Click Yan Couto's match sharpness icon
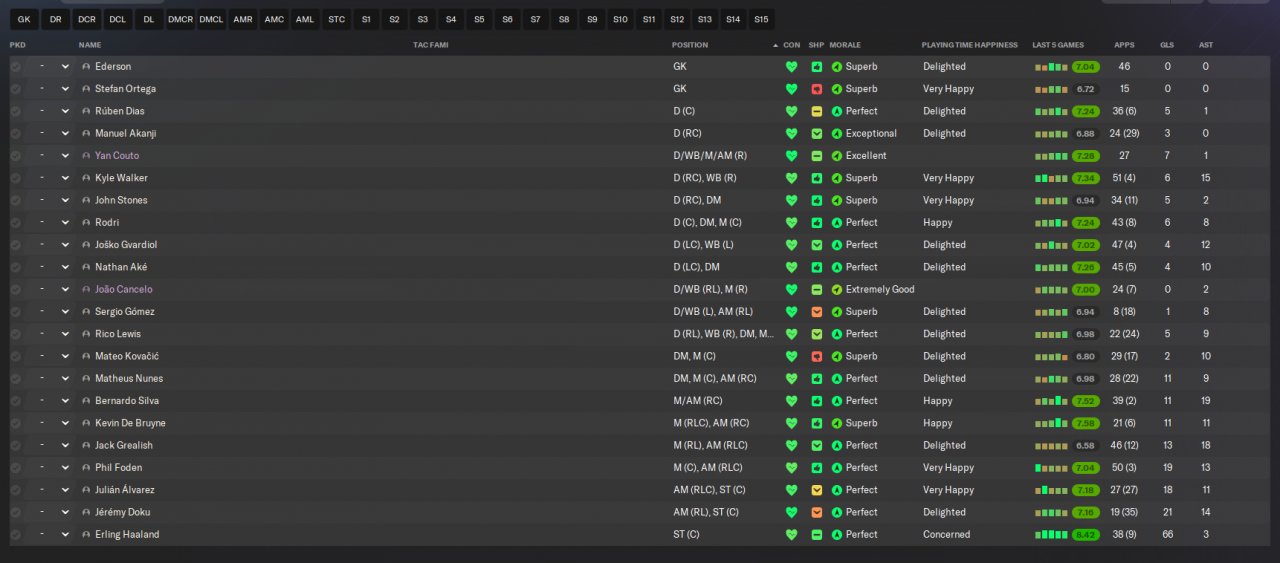This screenshot has height=563, width=1280. (817, 156)
